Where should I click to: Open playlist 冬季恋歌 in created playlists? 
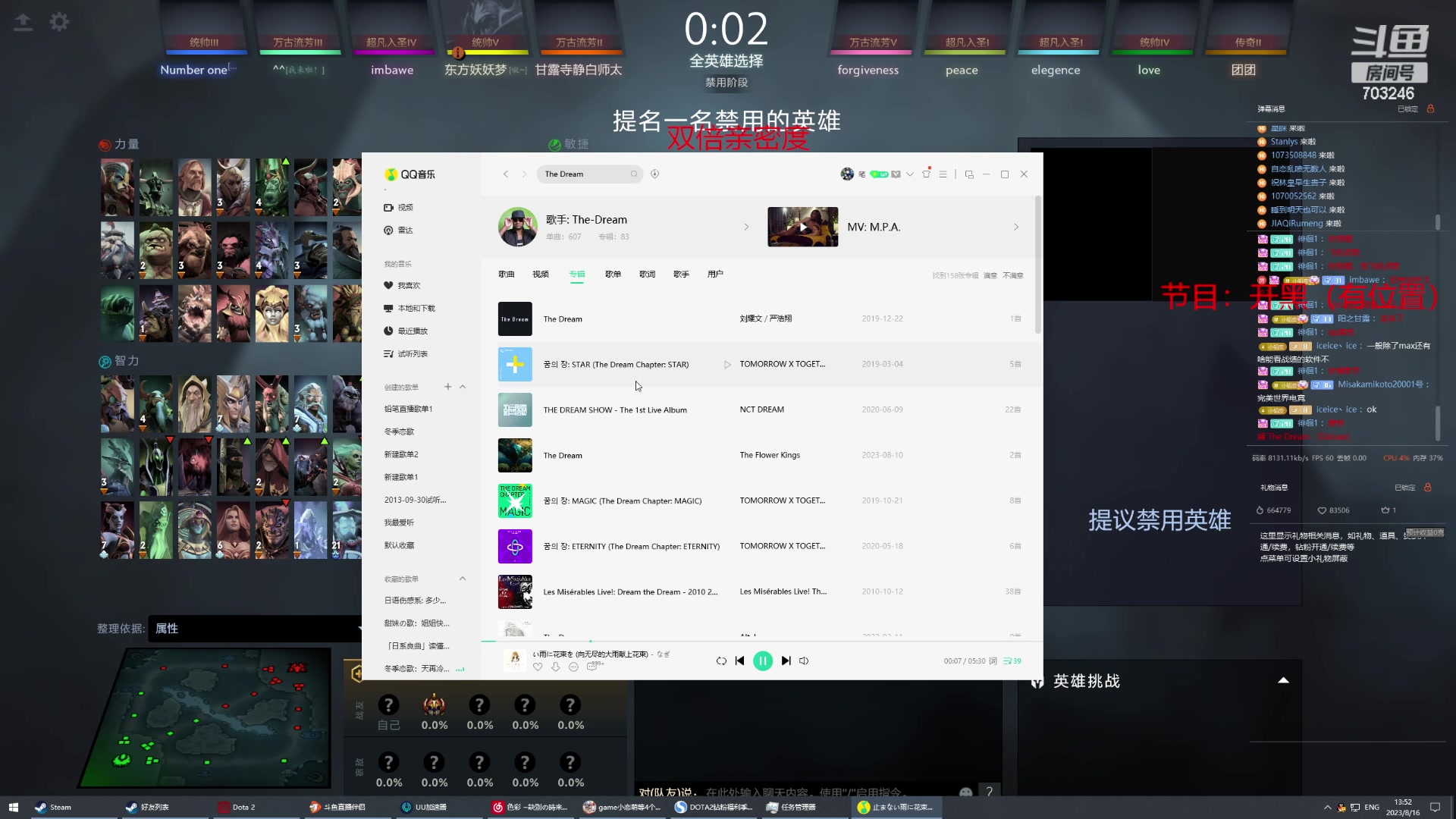(399, 431)
